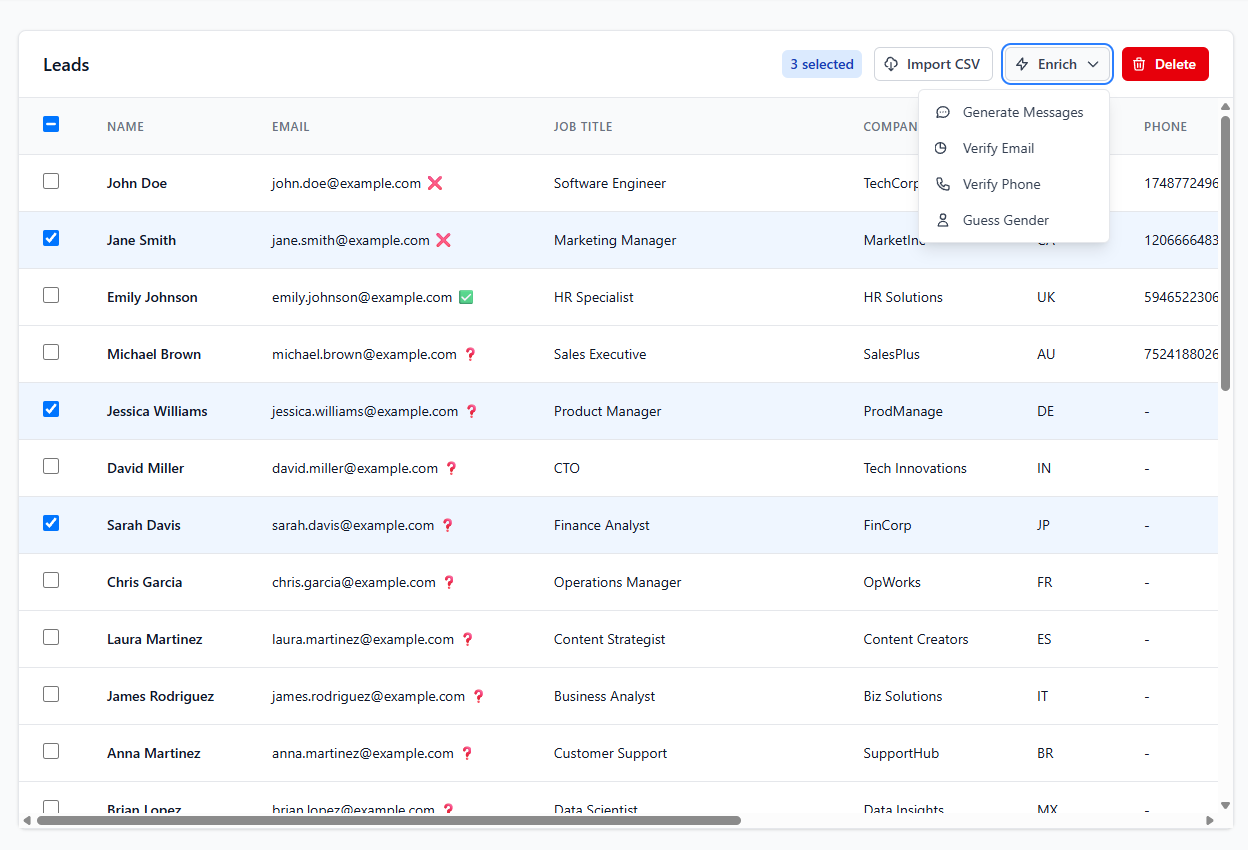Screen dimensions: 1248x850
Task: Click the trash icon in Delete button
Action: (x=1139, y=64)
